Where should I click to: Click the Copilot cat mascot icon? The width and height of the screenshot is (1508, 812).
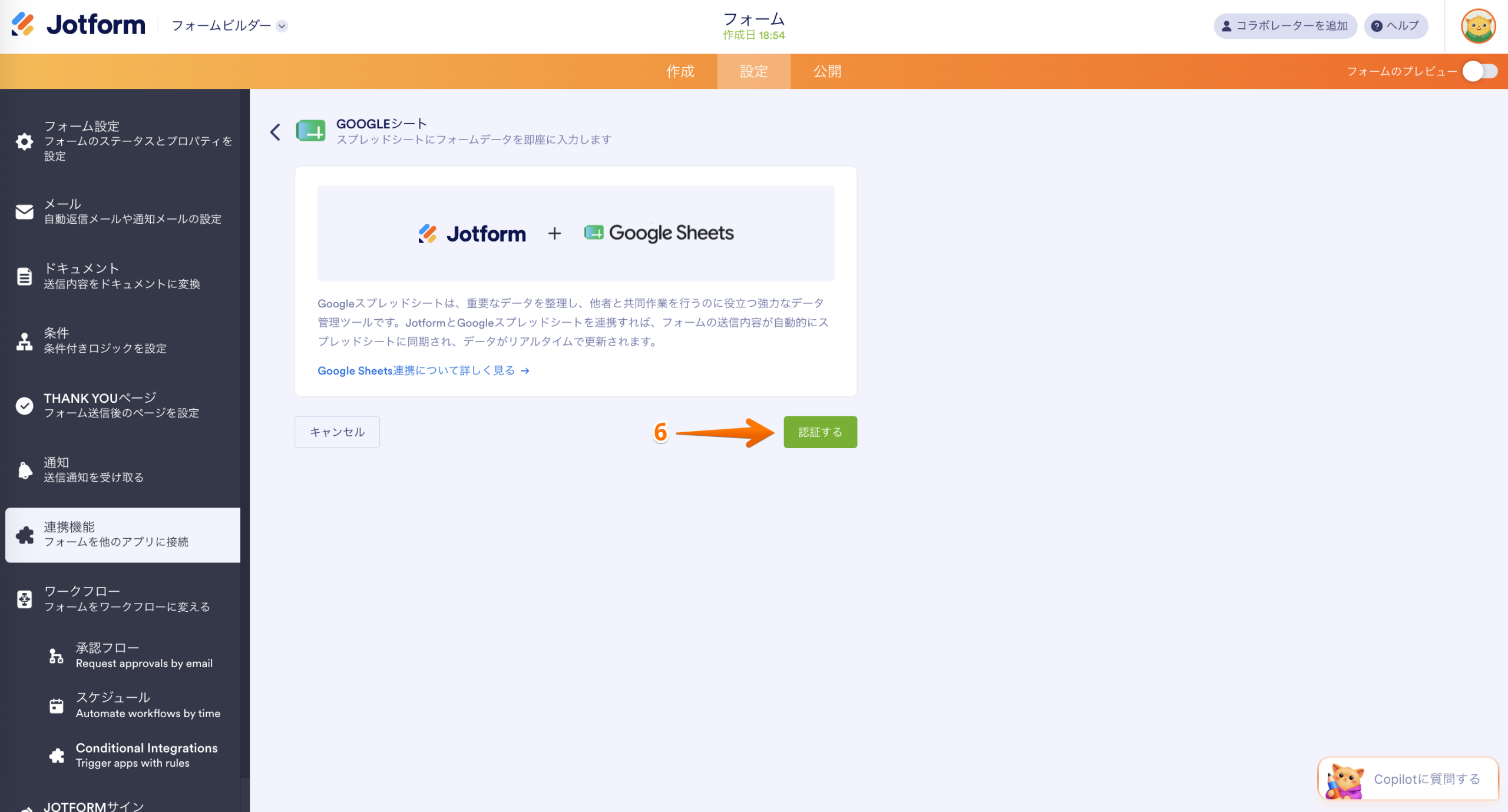1345,781
